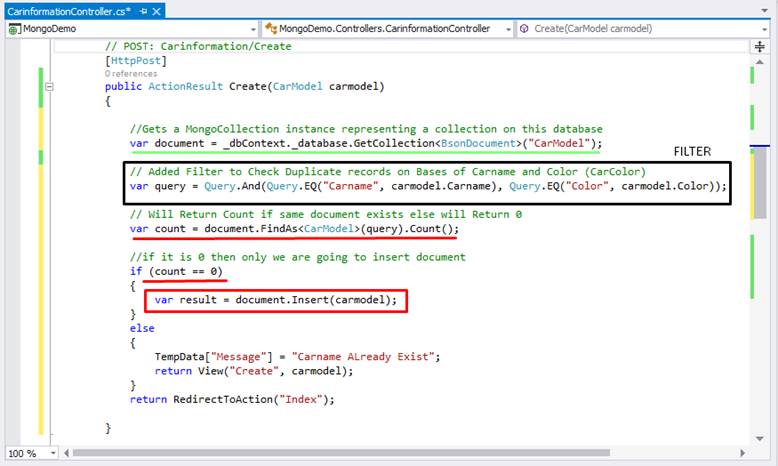The image size is (778, 466).
Task: Click the 0 references CodeLens link
Action: coord(131,73)
